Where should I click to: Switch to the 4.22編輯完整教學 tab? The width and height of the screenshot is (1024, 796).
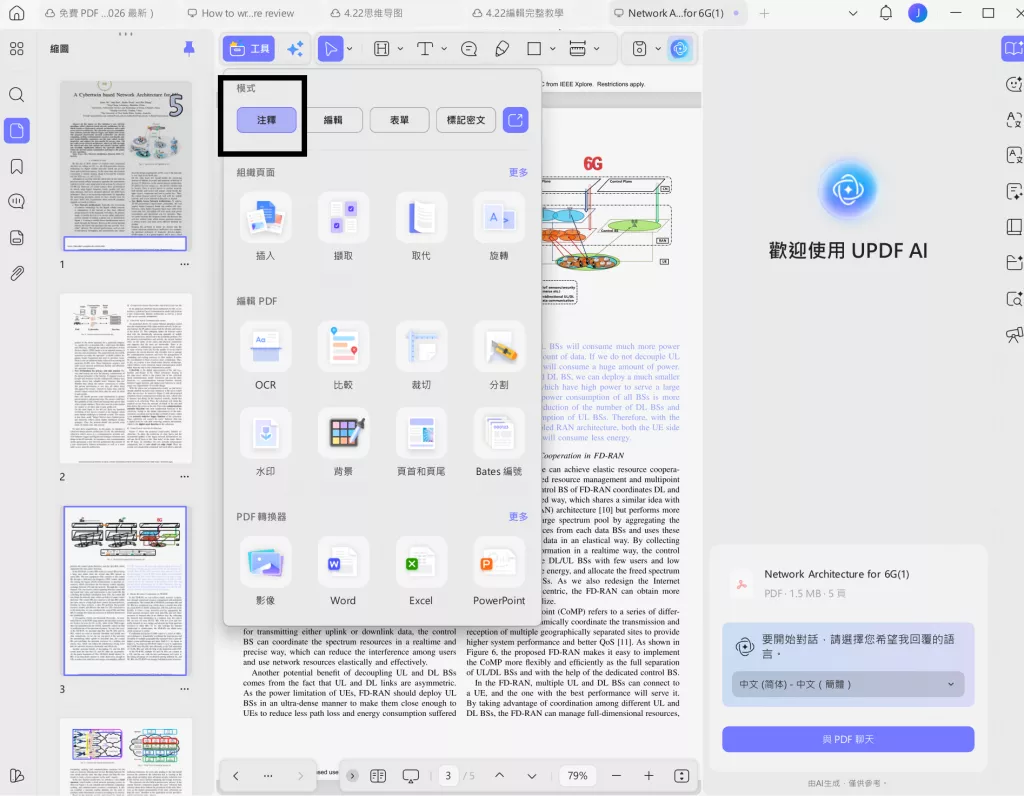pyautogui.click(x=518, y=13)
